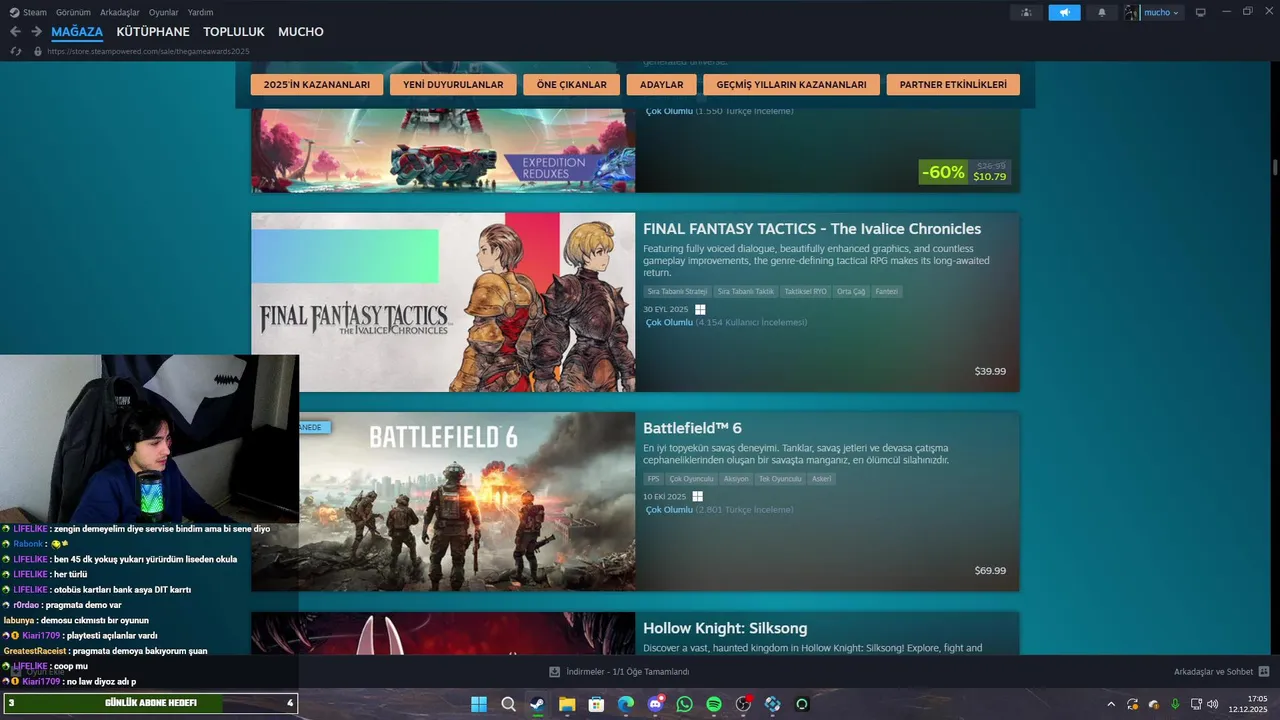
Task: Click the store page vertical scrollbar thumb
Action: point(1275,167)
